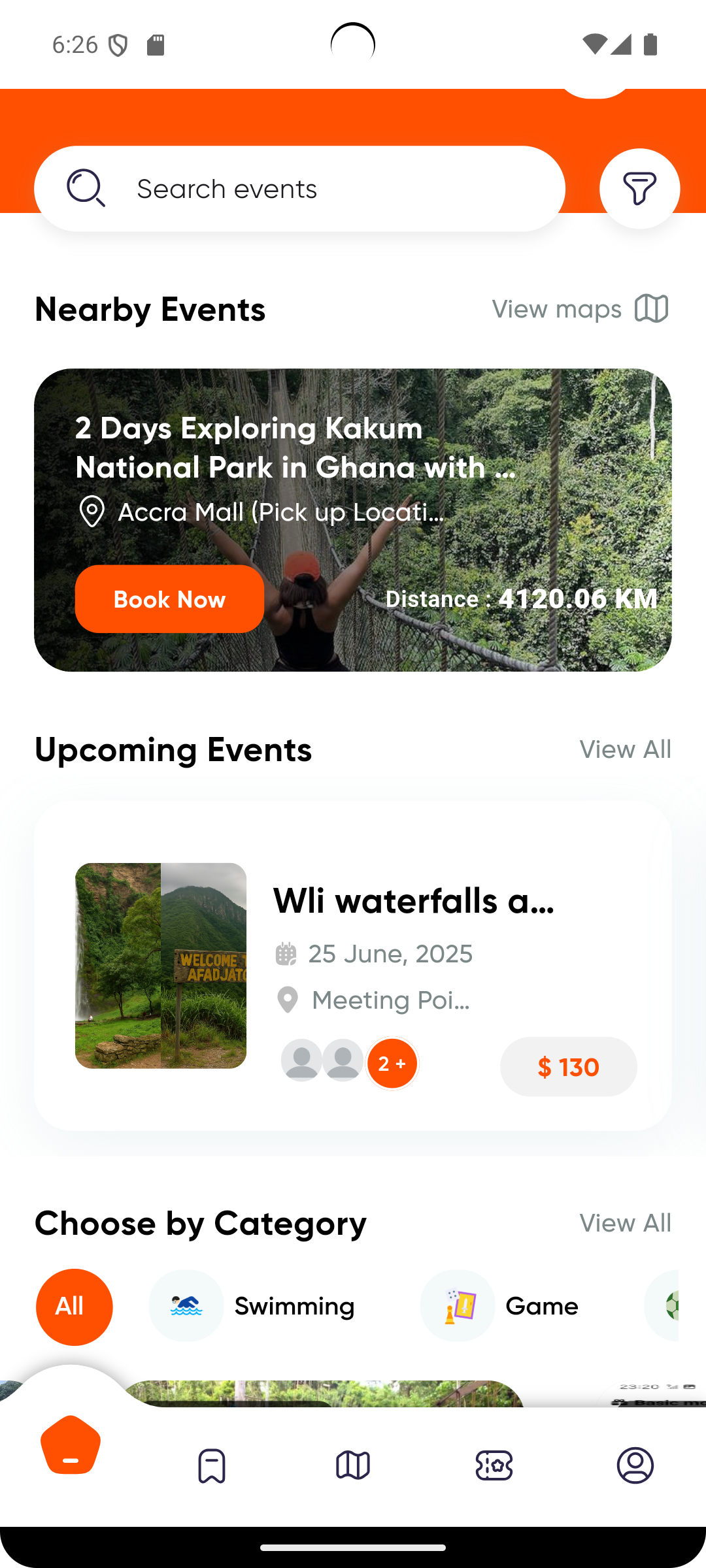Open the Wli waterfalls event thumbnail
Screen dimensions: 706x1568
point(161,966)
